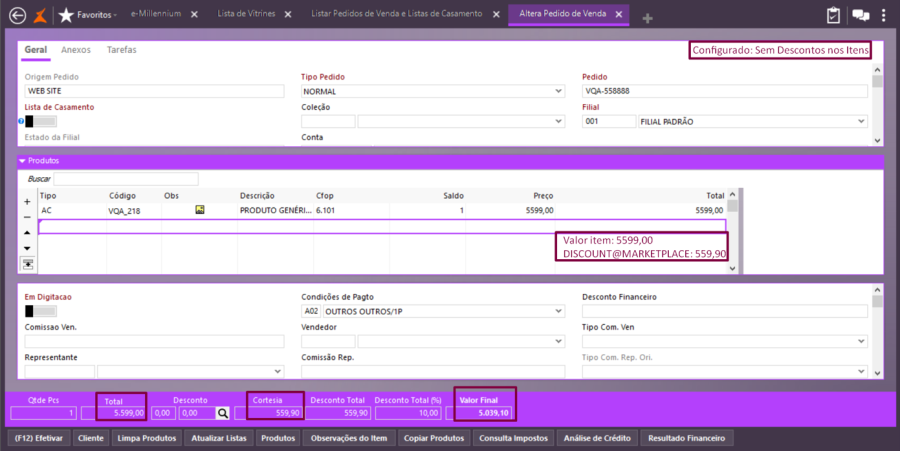The height and width of the screenshot is (451, 900).
Task: Open the clipboard tasks icon
Action: (833, 15)
